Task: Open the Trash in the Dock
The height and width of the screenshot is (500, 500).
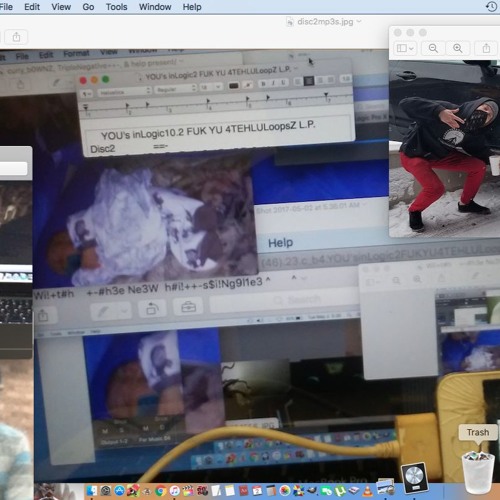Action: pyautogui.click(x=478, y=472)
